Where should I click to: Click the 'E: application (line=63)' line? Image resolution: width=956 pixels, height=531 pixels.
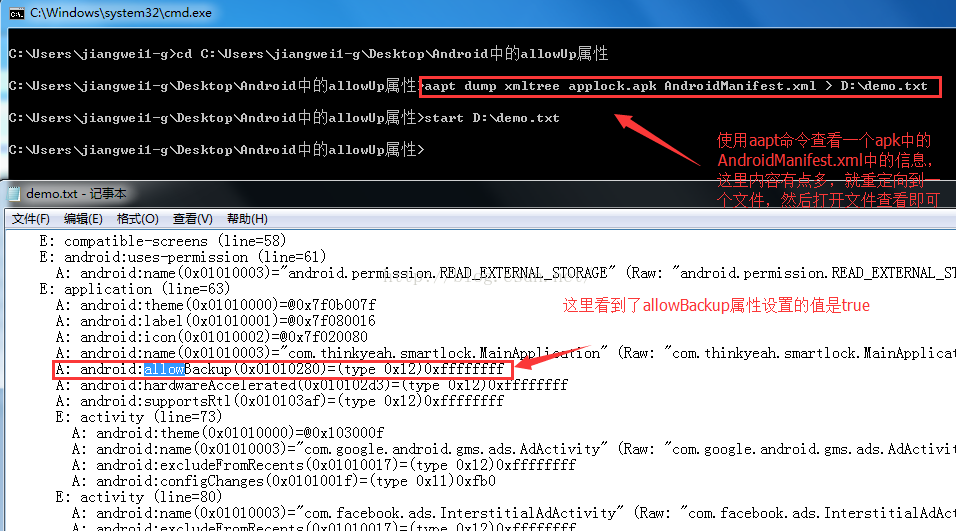tap(135, 288)
